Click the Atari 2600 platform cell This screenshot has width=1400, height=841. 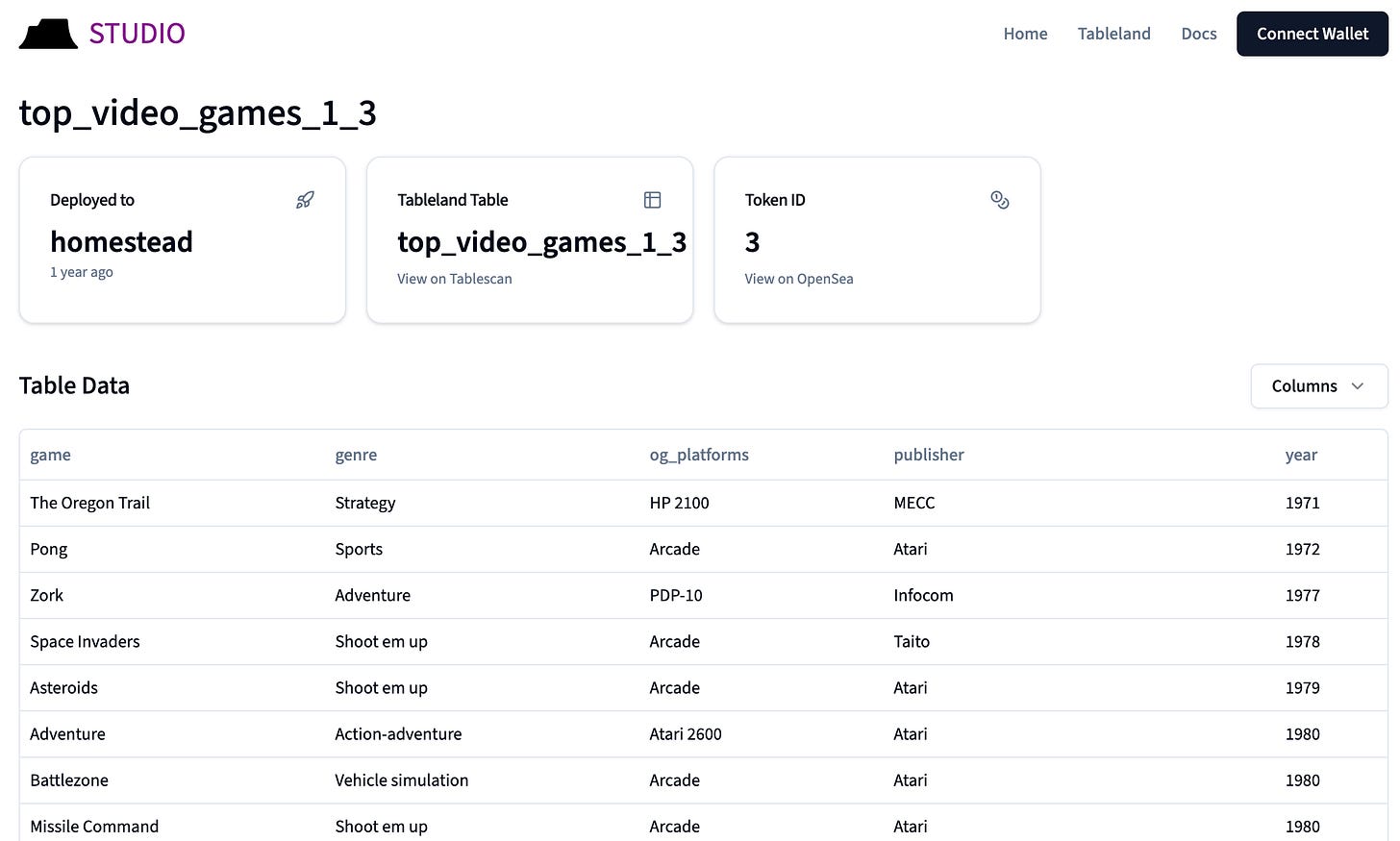[686, 733]
